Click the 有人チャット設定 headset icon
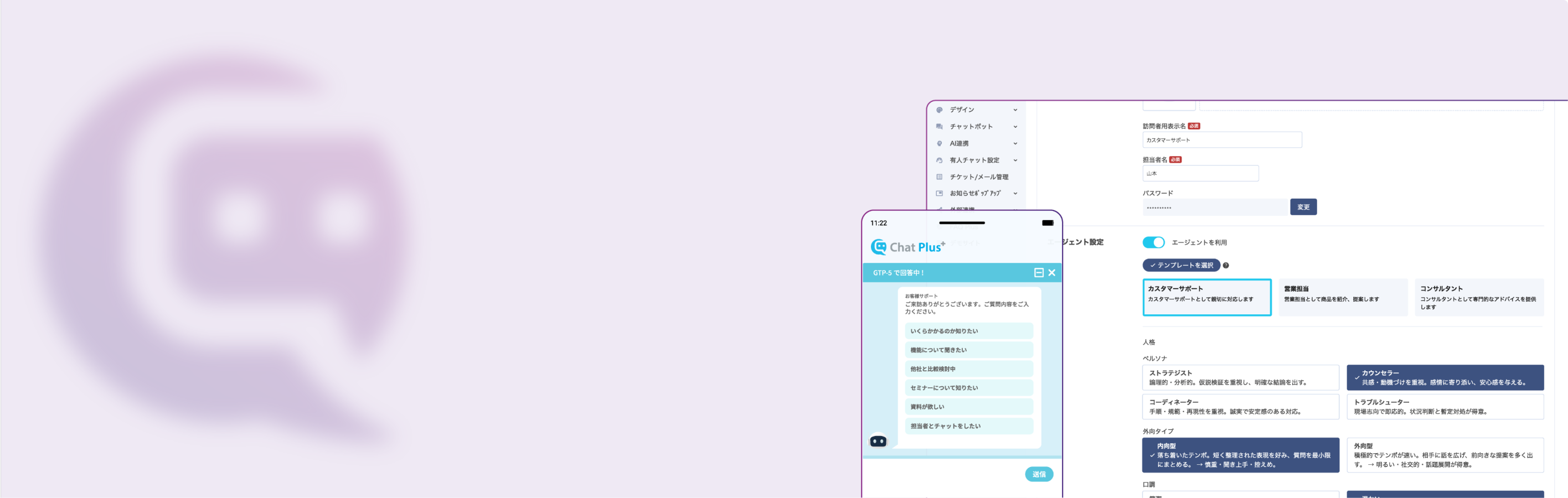 (939, 160)
